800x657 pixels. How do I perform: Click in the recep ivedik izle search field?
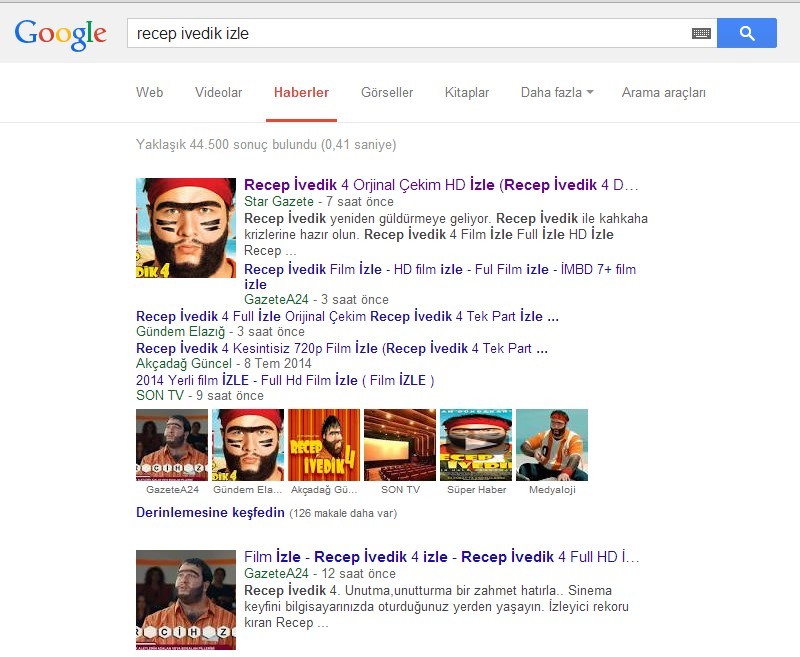click(408, 34)
